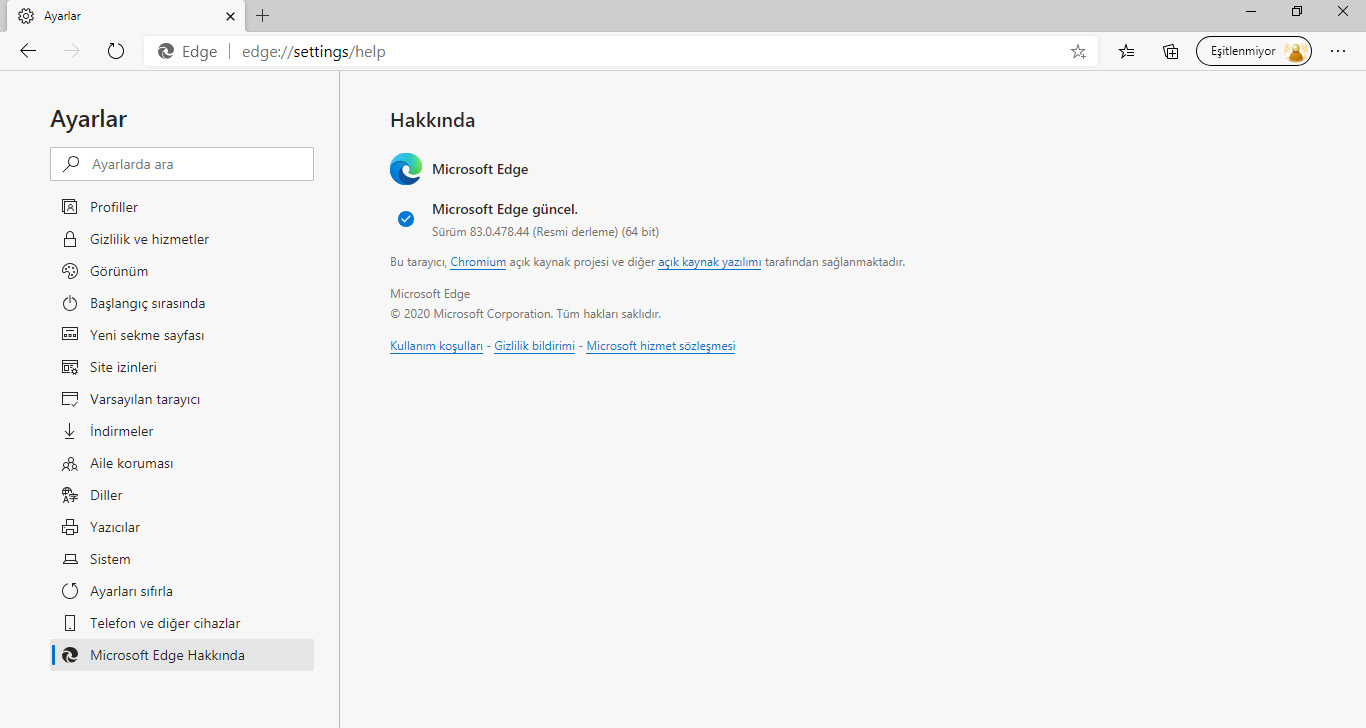The width and height of the screenshot is (1366, 728).
Task: Click the Edge site info icon in address bar
Action: (x=166, y=52)
